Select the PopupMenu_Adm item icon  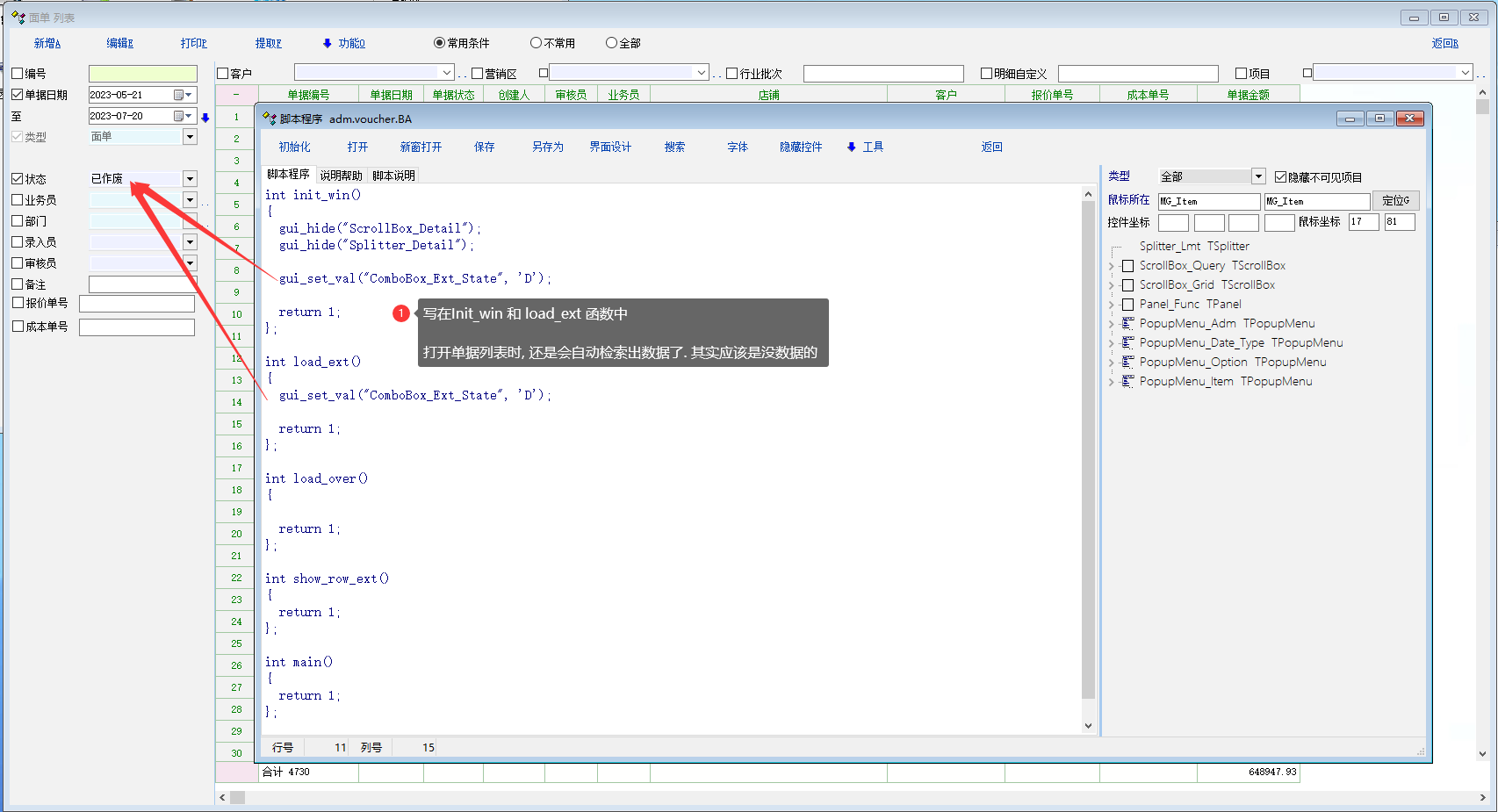point(1128,324)
